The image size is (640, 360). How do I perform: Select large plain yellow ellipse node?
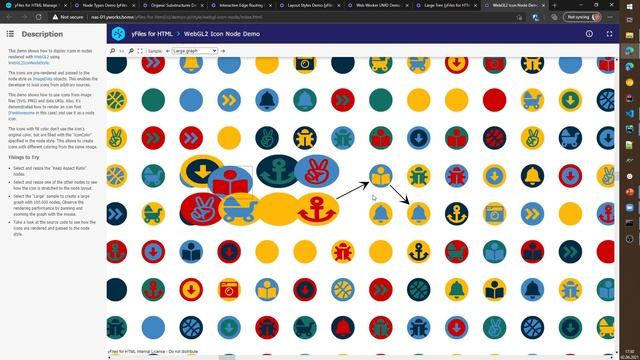(x=278, y=209)
